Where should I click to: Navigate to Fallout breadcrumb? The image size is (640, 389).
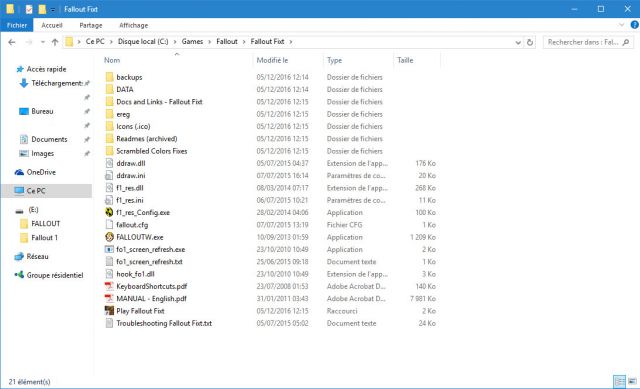point(227,42)
